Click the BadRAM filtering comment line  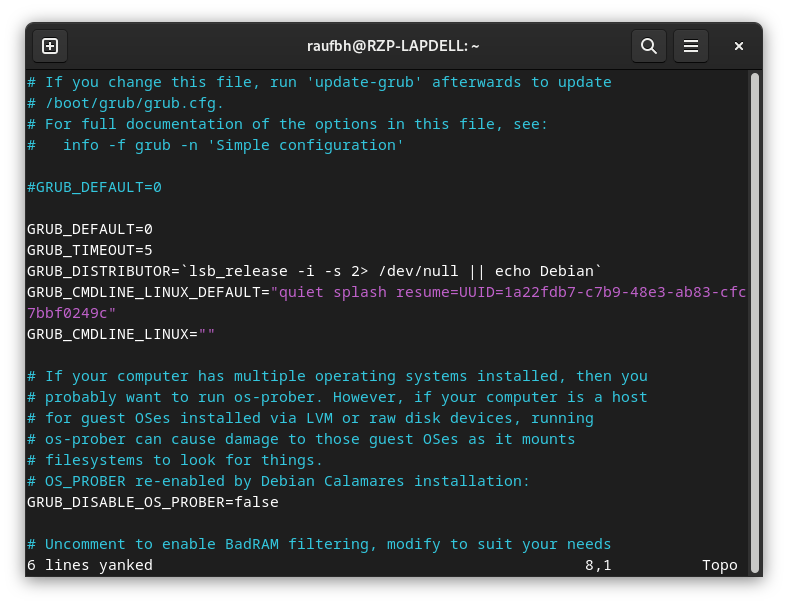[319, 544]
